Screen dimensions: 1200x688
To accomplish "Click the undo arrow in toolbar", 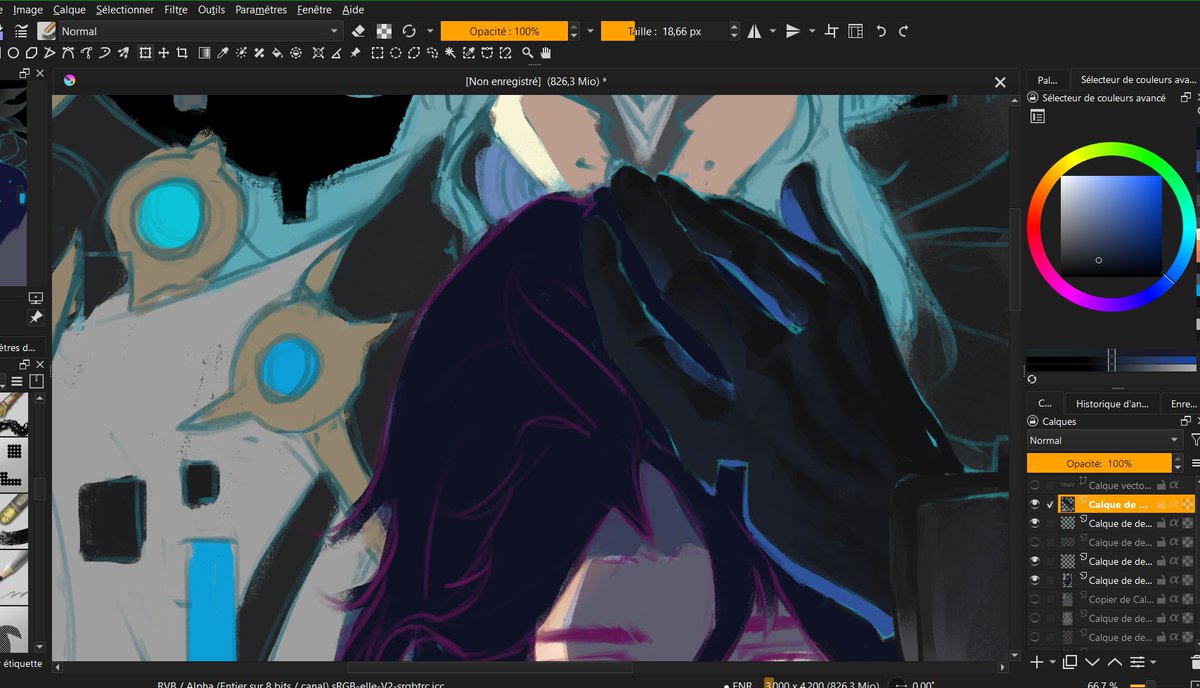I will tap(881, 31).
